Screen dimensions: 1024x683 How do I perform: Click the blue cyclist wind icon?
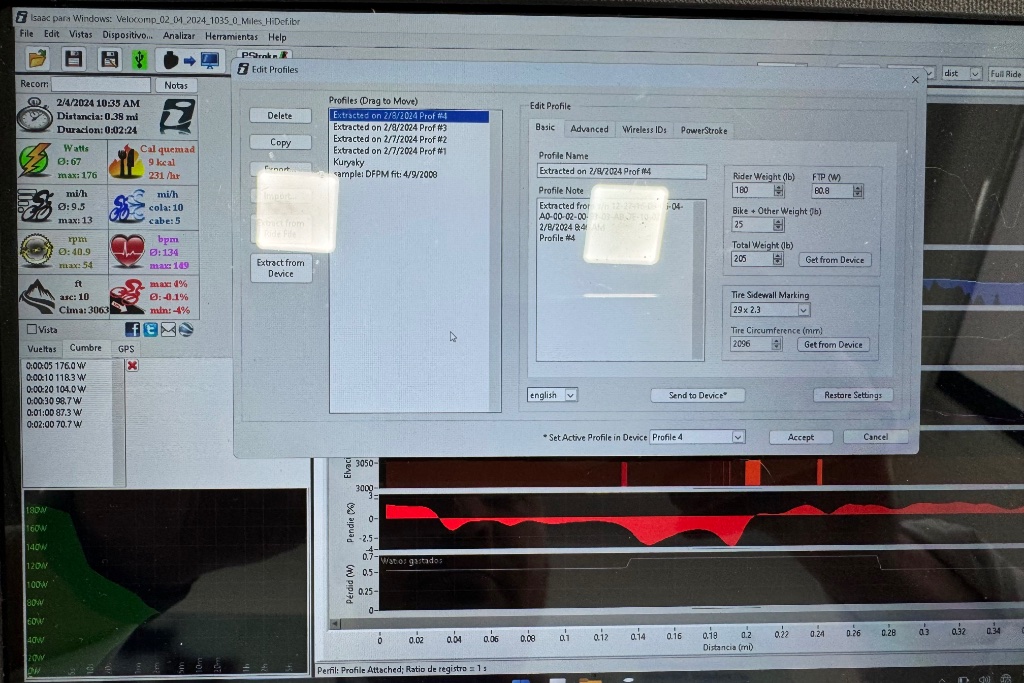pyautogui.click(x=127, y=207)
